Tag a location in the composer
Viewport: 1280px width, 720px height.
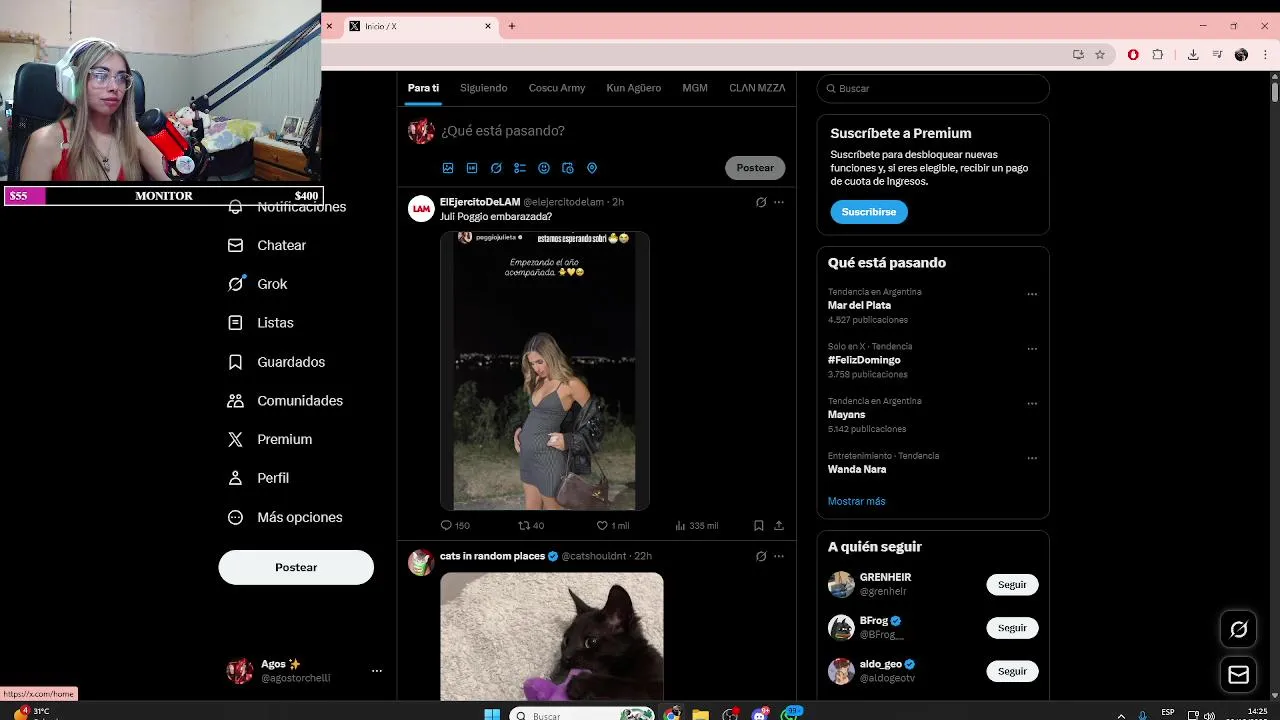click(592, 168)
